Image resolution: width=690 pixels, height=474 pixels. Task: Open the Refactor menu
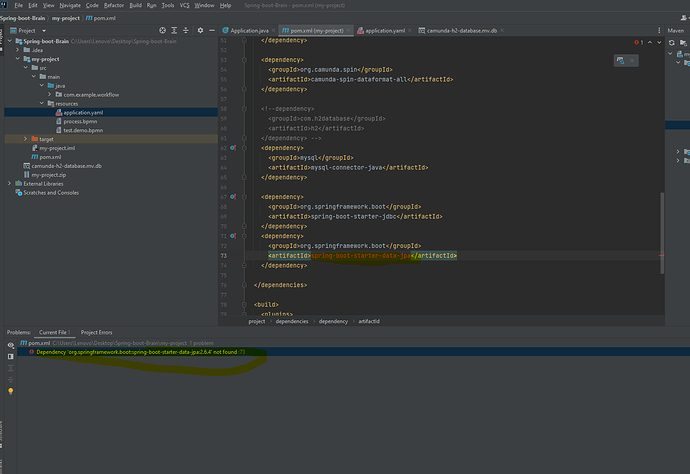coord(114,5)
